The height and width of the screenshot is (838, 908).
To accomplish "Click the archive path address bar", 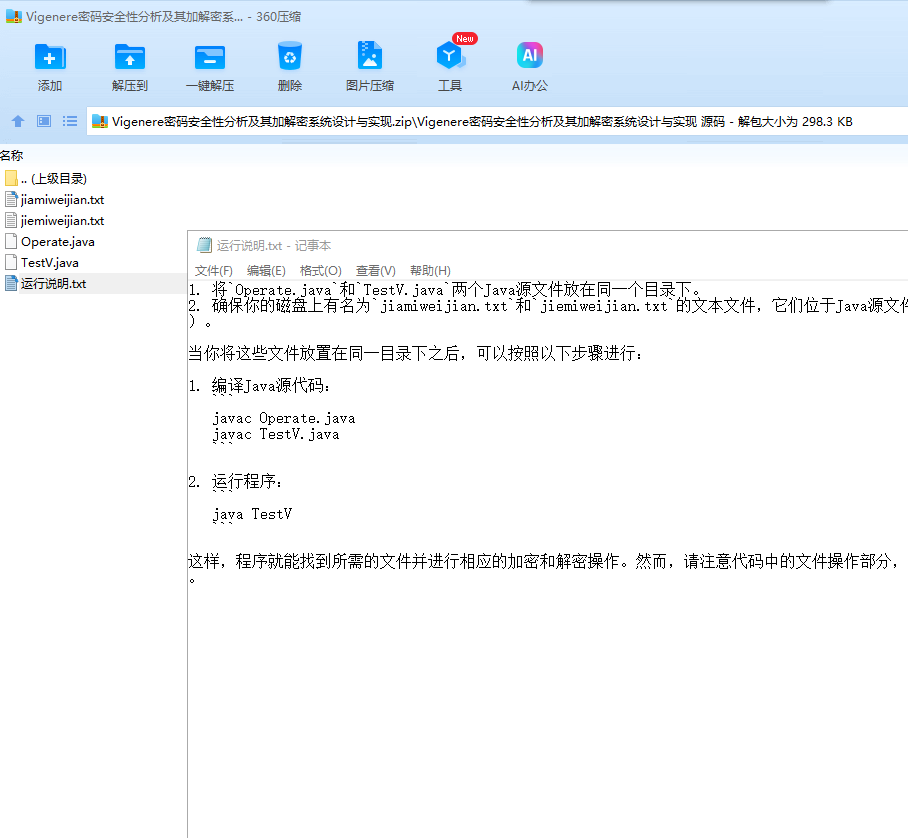I will click(497, 122).
